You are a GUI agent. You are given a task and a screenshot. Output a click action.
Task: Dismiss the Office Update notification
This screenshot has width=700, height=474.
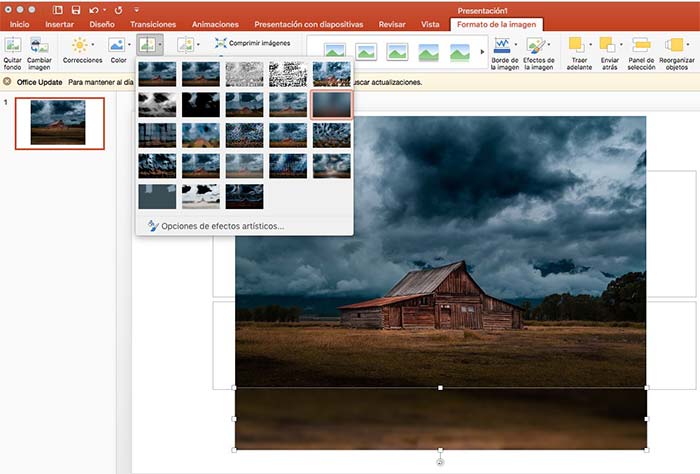7,82
